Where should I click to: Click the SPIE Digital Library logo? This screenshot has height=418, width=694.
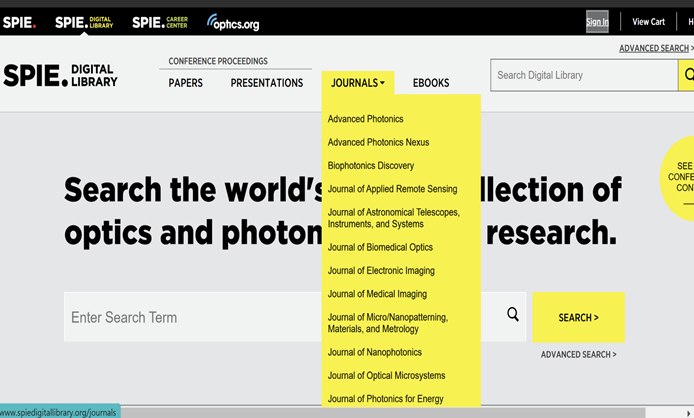pyautogui.click(x=60, y=76)
